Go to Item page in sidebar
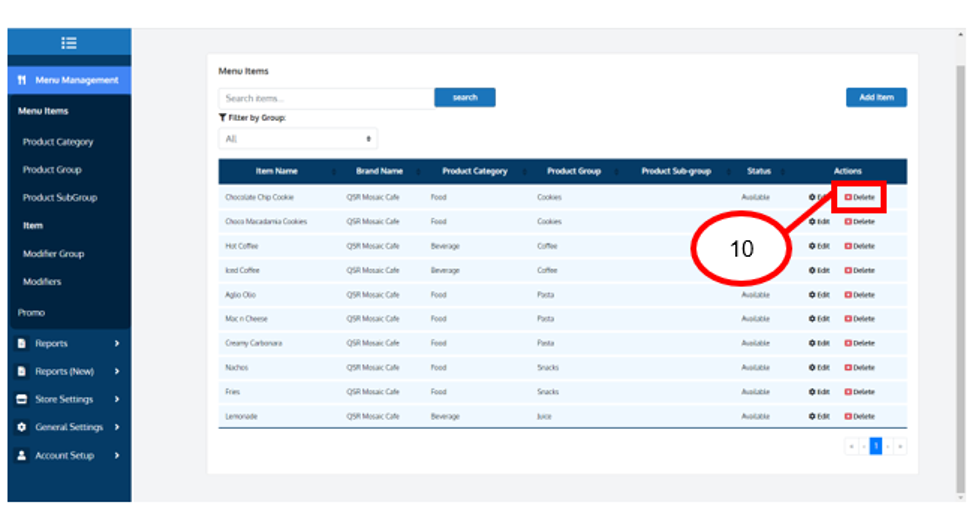The image size is (972, 512). coord(33,226)
